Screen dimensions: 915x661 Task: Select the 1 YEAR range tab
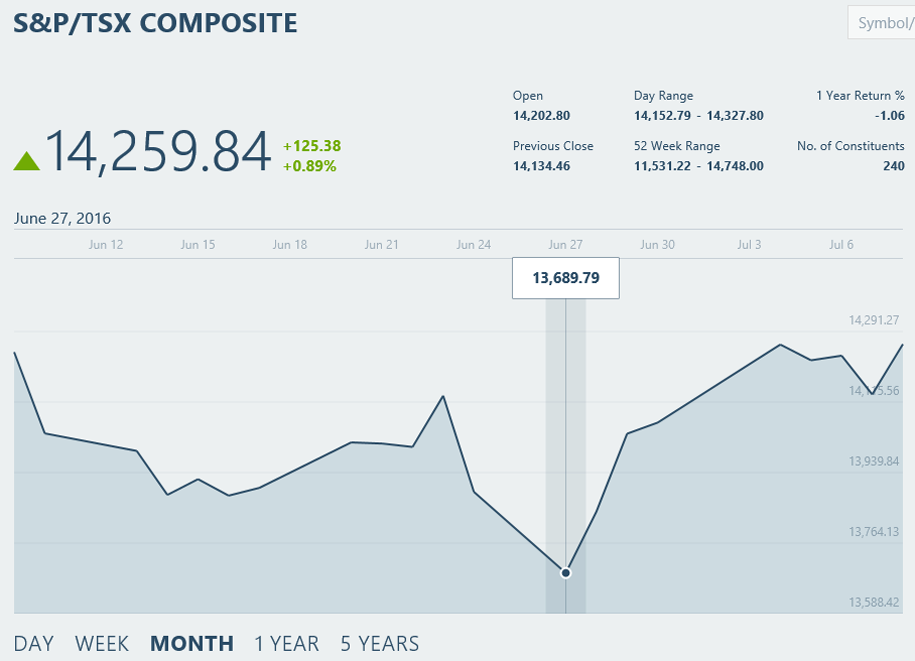(287, 643)
